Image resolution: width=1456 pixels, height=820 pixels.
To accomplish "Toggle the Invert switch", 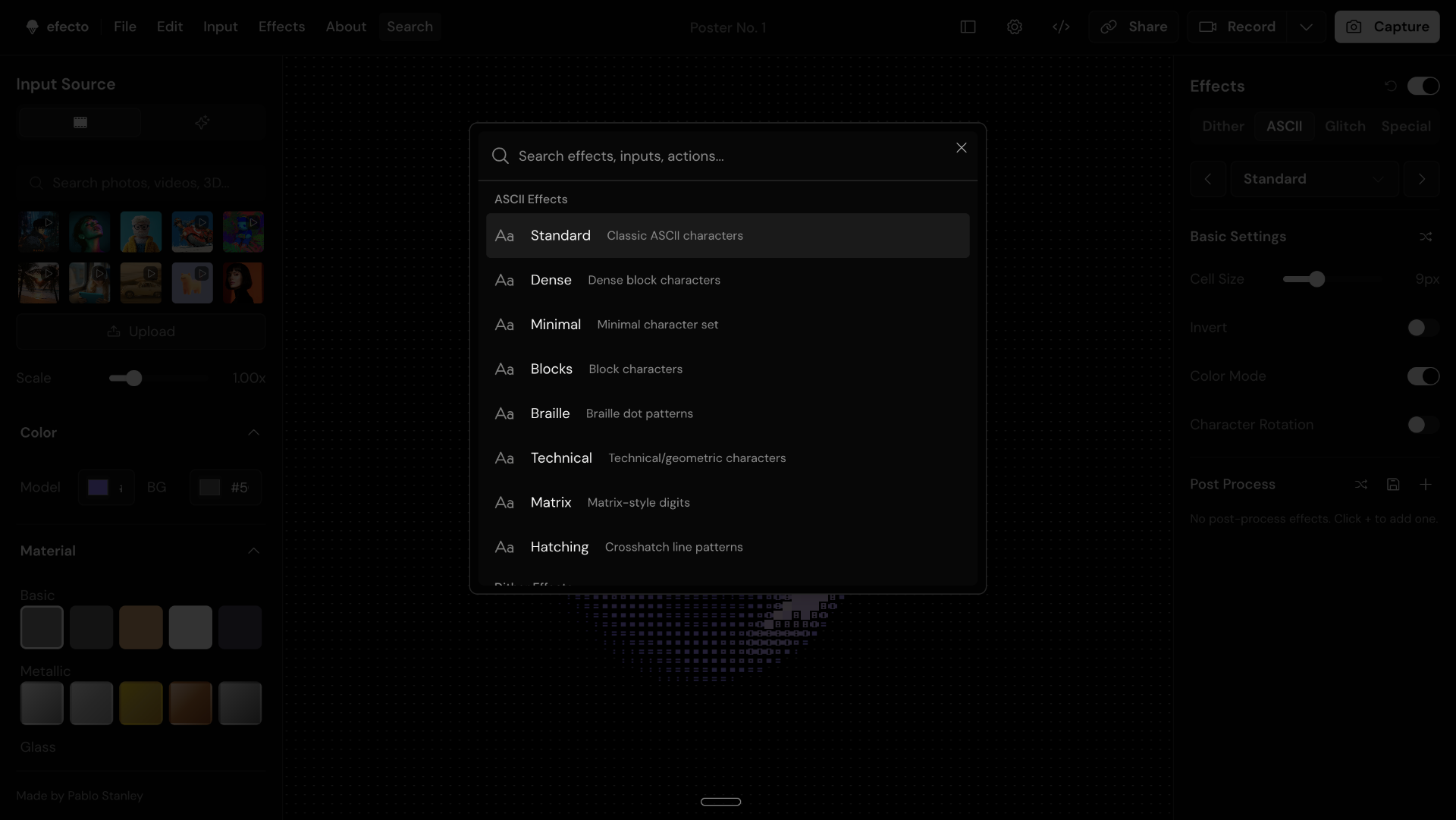I will (x=1423, y=328).
